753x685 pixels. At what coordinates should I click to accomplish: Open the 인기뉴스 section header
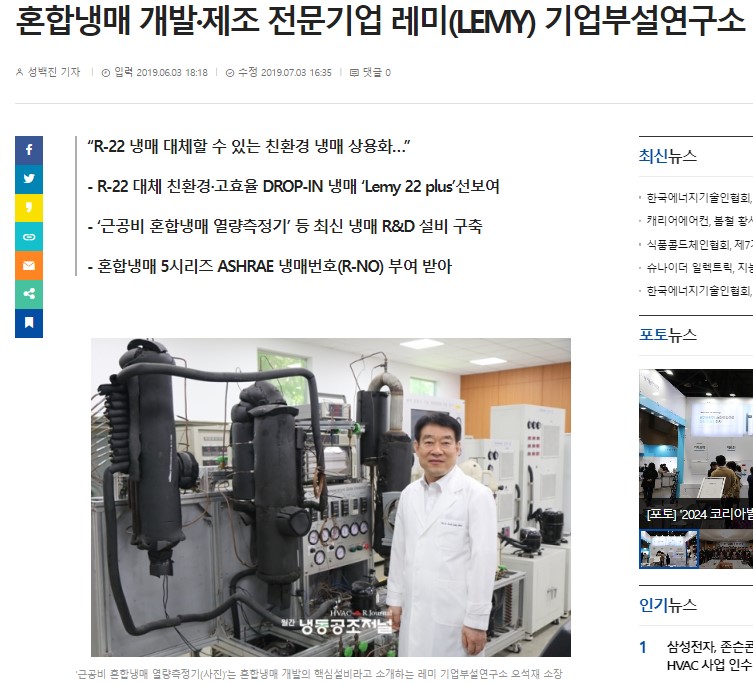click(668, 605)
